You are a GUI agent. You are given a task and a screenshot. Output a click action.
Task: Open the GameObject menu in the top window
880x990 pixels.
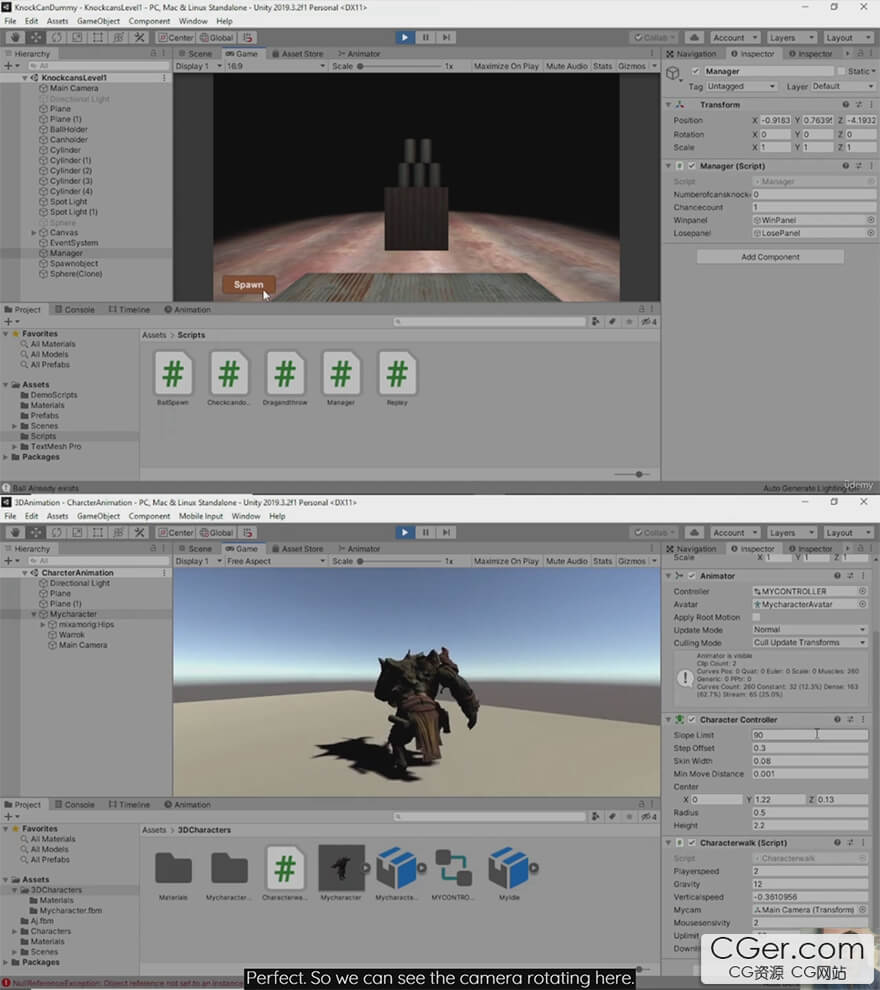(x=98, y=21)
